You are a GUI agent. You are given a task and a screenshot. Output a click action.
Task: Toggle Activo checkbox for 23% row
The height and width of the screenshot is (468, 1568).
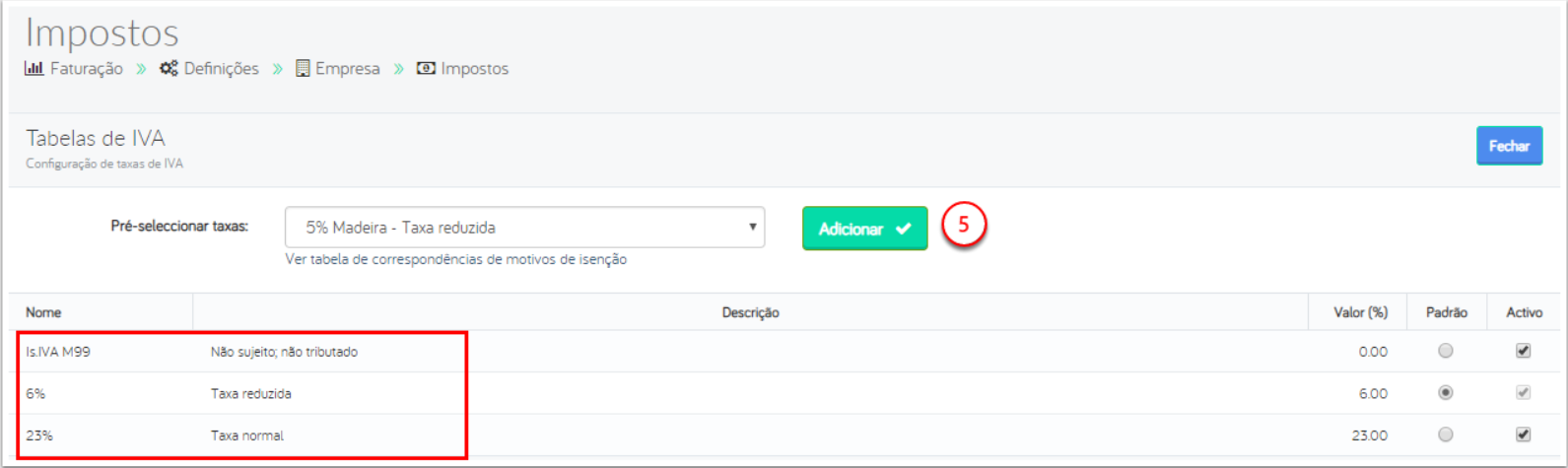(x=1523, y=434)
